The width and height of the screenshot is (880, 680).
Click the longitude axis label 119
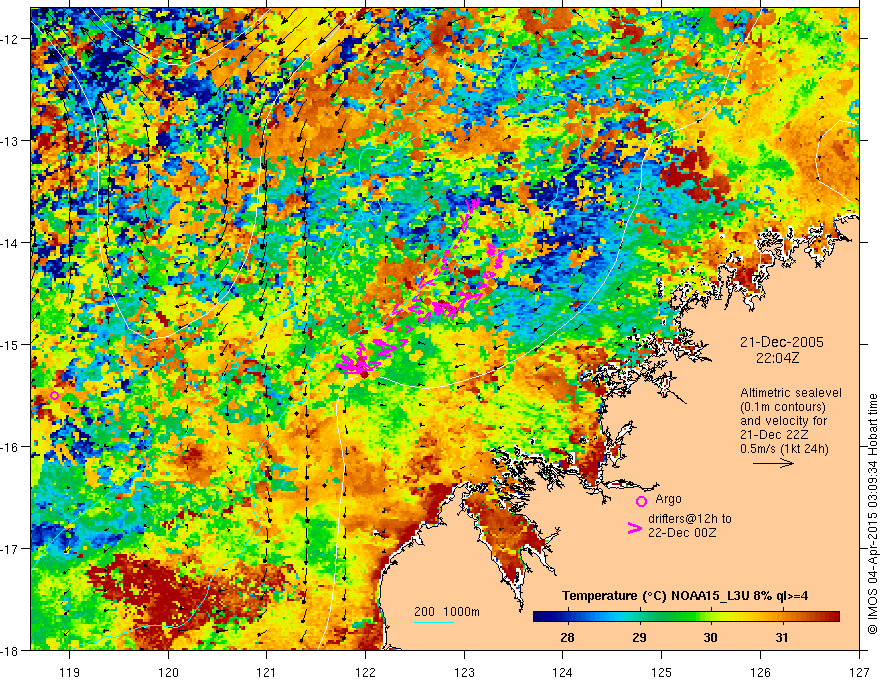tap(70, 672)
